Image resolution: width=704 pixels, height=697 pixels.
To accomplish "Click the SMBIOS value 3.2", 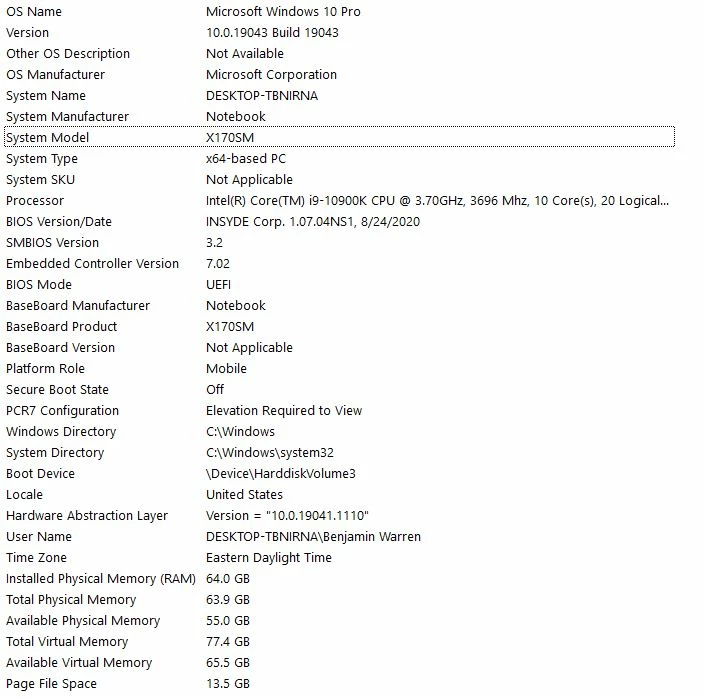I will click(x=215, y=243).
